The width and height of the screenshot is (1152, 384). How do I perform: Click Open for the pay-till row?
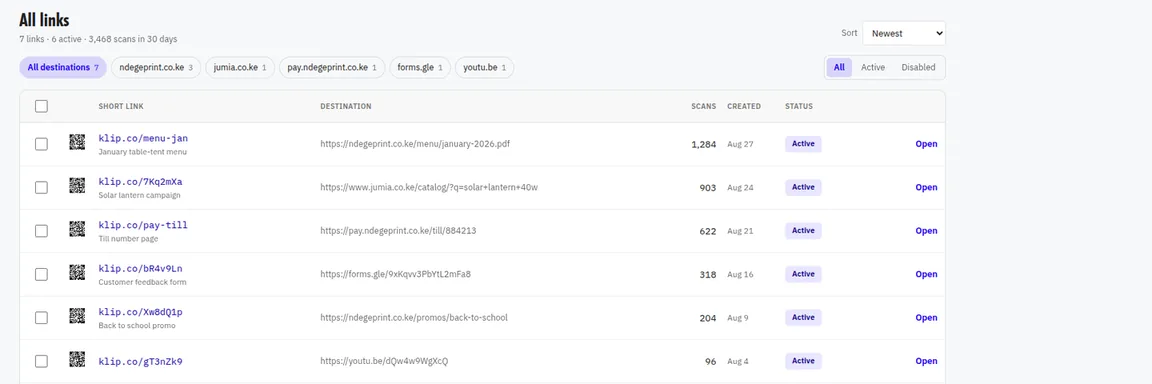pyautogui.click(x=926, y=231)
